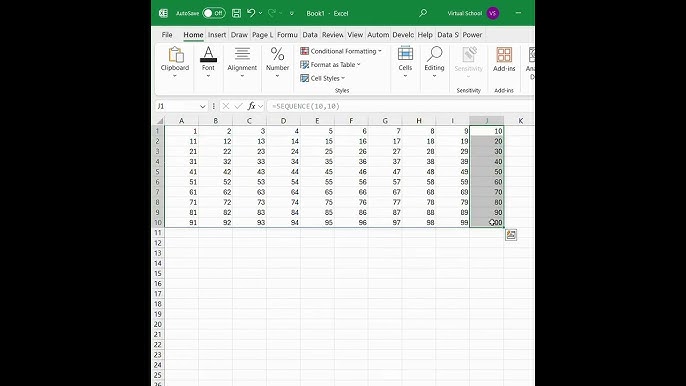Screen dimensions: 686x386
Task: Click cell containing 64
Action: [283, 192]
